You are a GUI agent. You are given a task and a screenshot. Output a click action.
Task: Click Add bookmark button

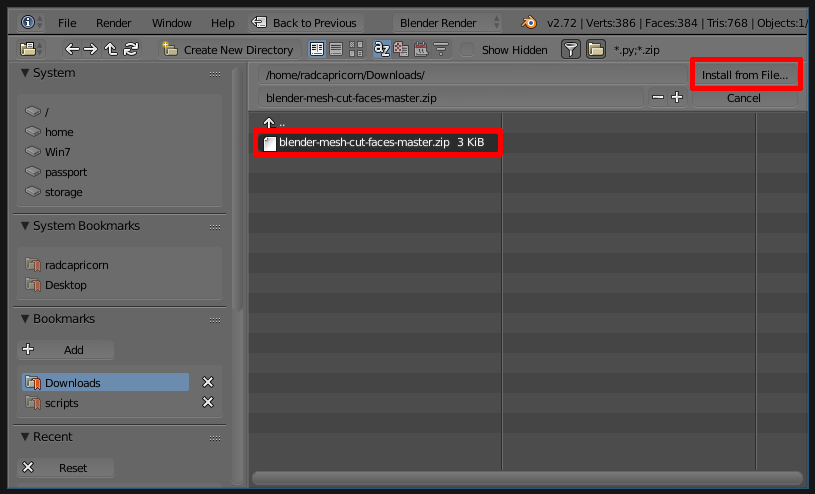pyautogui.click(x=66, y=350)
